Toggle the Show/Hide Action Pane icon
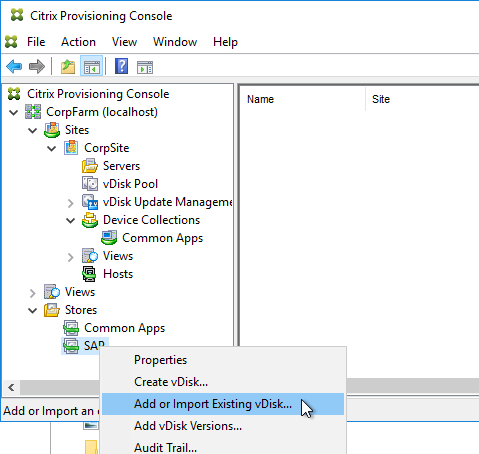The height and width of the screenshot is (454, 479). click(x=145, y=67)
